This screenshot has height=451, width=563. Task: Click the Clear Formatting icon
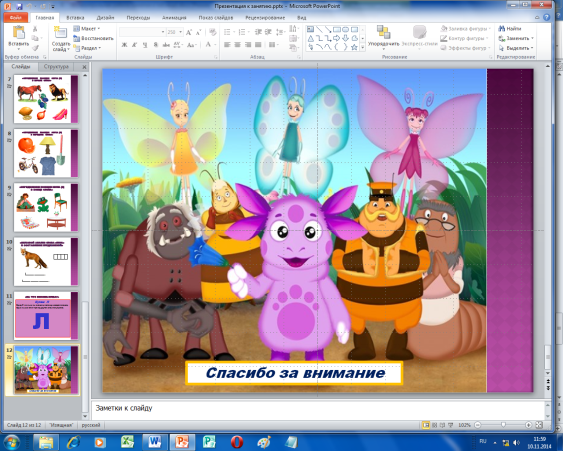click(213, 32)
